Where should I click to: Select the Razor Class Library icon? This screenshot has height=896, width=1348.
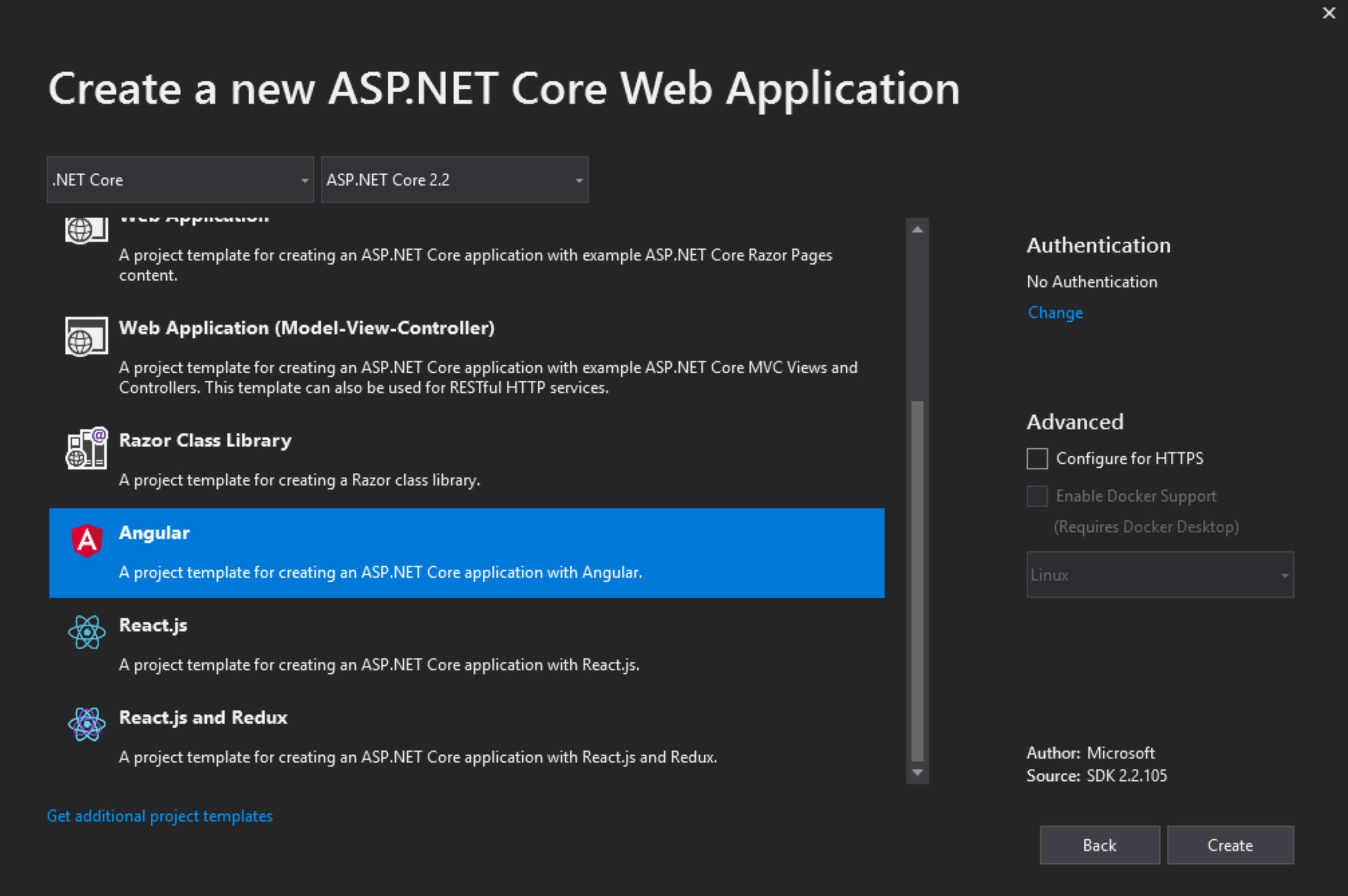pyautogui.click(x=87, y=449)
